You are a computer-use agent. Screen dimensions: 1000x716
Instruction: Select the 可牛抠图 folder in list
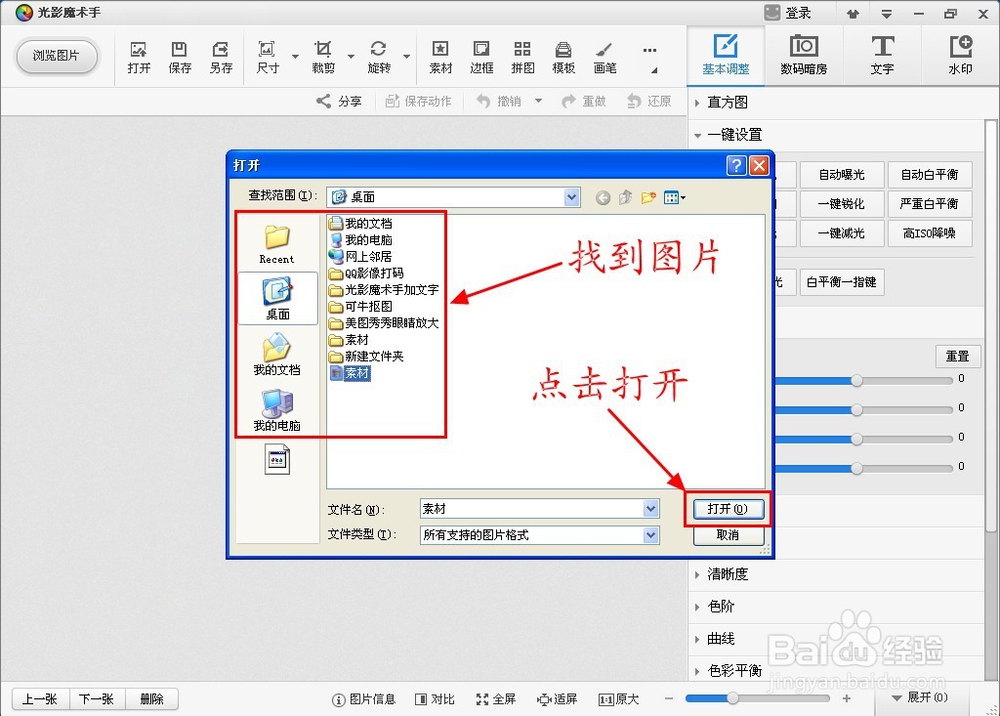coord(361,307)
